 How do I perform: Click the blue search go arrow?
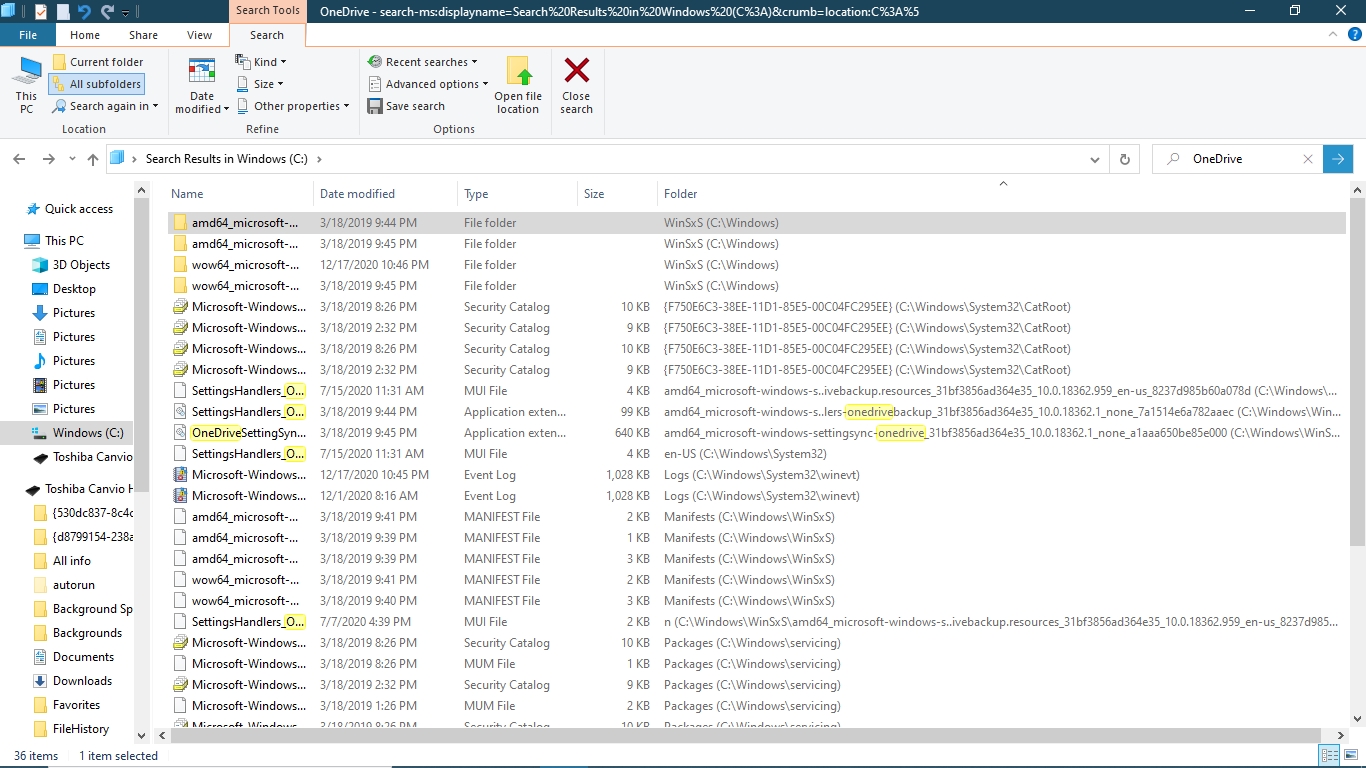(x=1338, y=159)
